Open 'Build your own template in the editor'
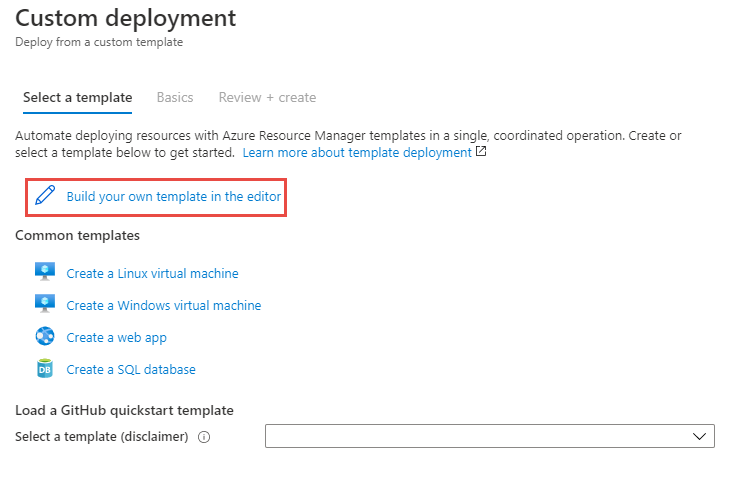Viewport: 734px width, 481px height. pos(173,197)
